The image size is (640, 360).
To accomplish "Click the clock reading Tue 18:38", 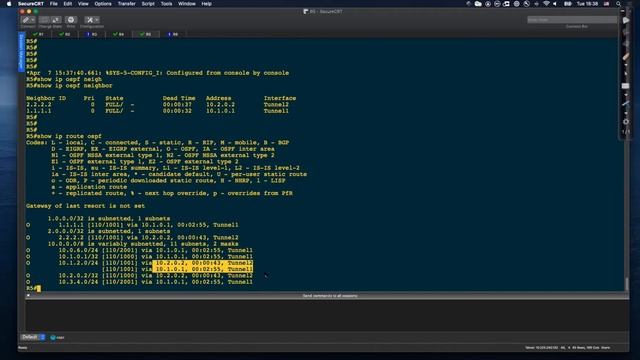I will tap(587, 4).
